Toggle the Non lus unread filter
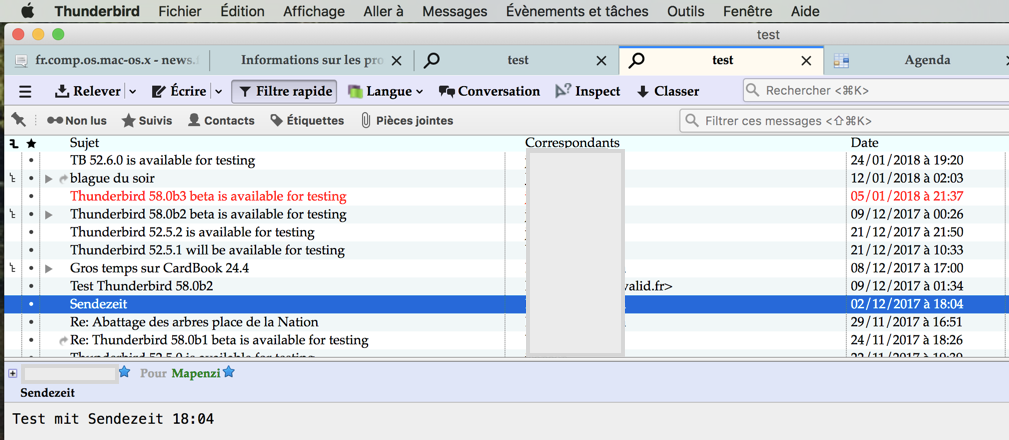The height and width of the screenshot is (440, 1009). pos(77,120)
